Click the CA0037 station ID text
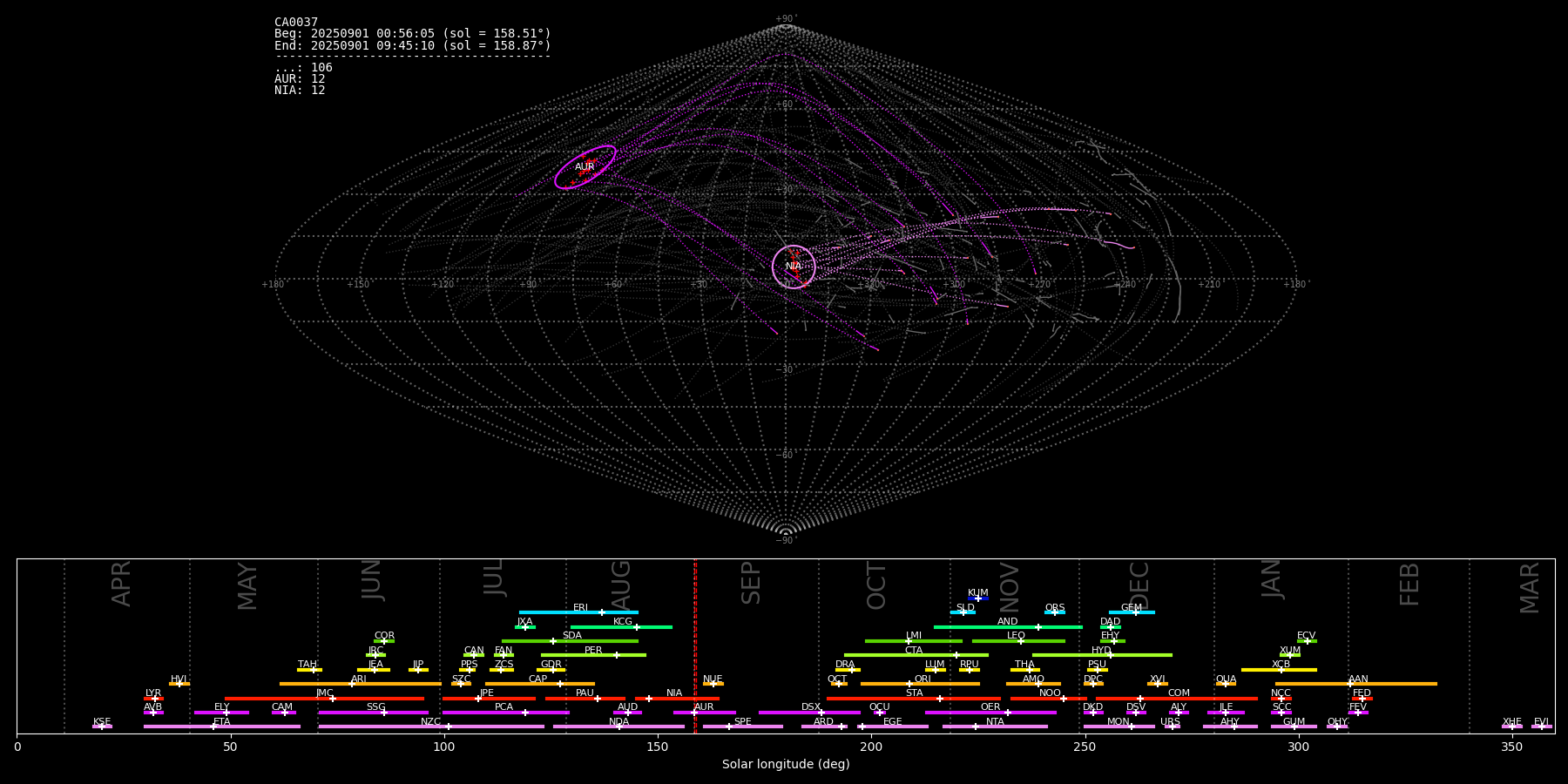The width and height of the screenshot is (1568, 784). (296, 23)
